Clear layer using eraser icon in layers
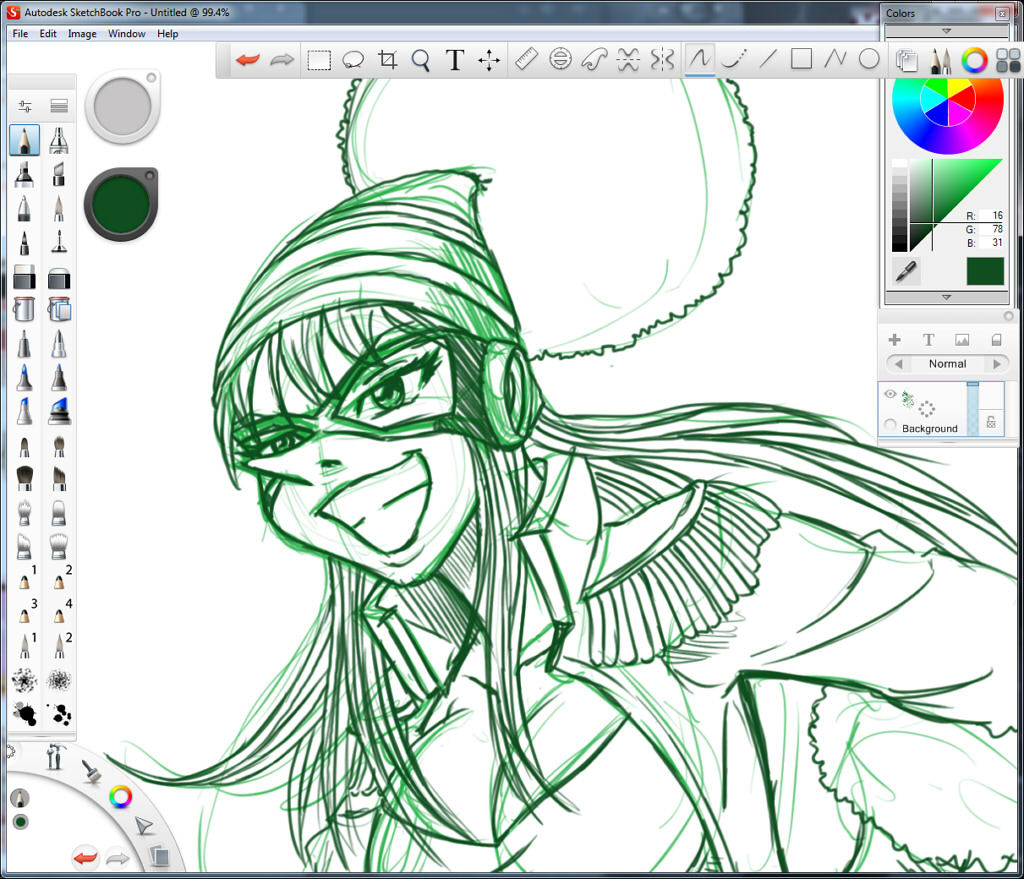The height and width of the screenshot is (879, 1024). 996,340
